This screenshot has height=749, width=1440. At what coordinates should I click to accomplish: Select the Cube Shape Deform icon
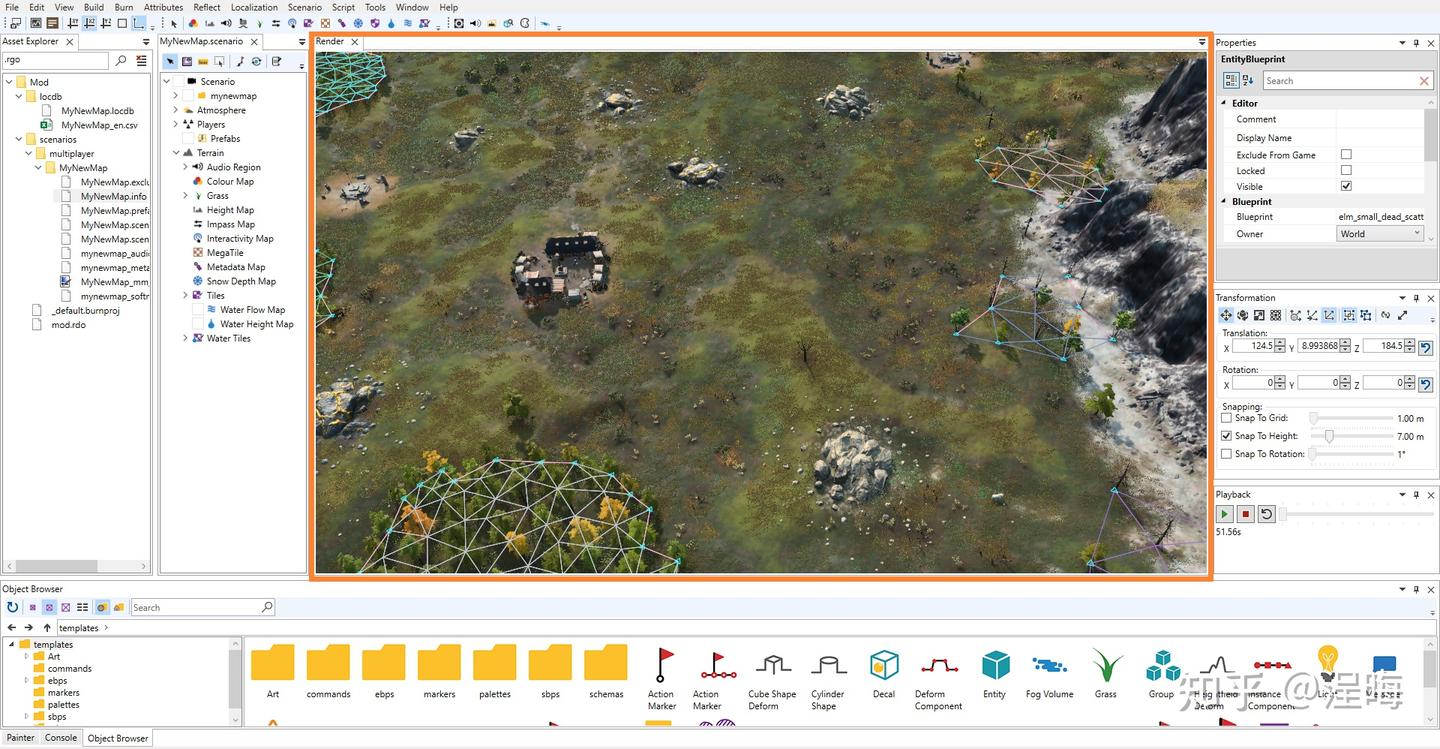772,666
